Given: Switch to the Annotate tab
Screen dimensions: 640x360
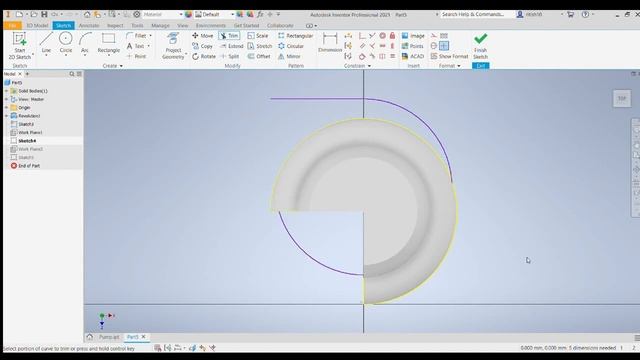Looking at the screenshot, I should [x=89, y=25].
